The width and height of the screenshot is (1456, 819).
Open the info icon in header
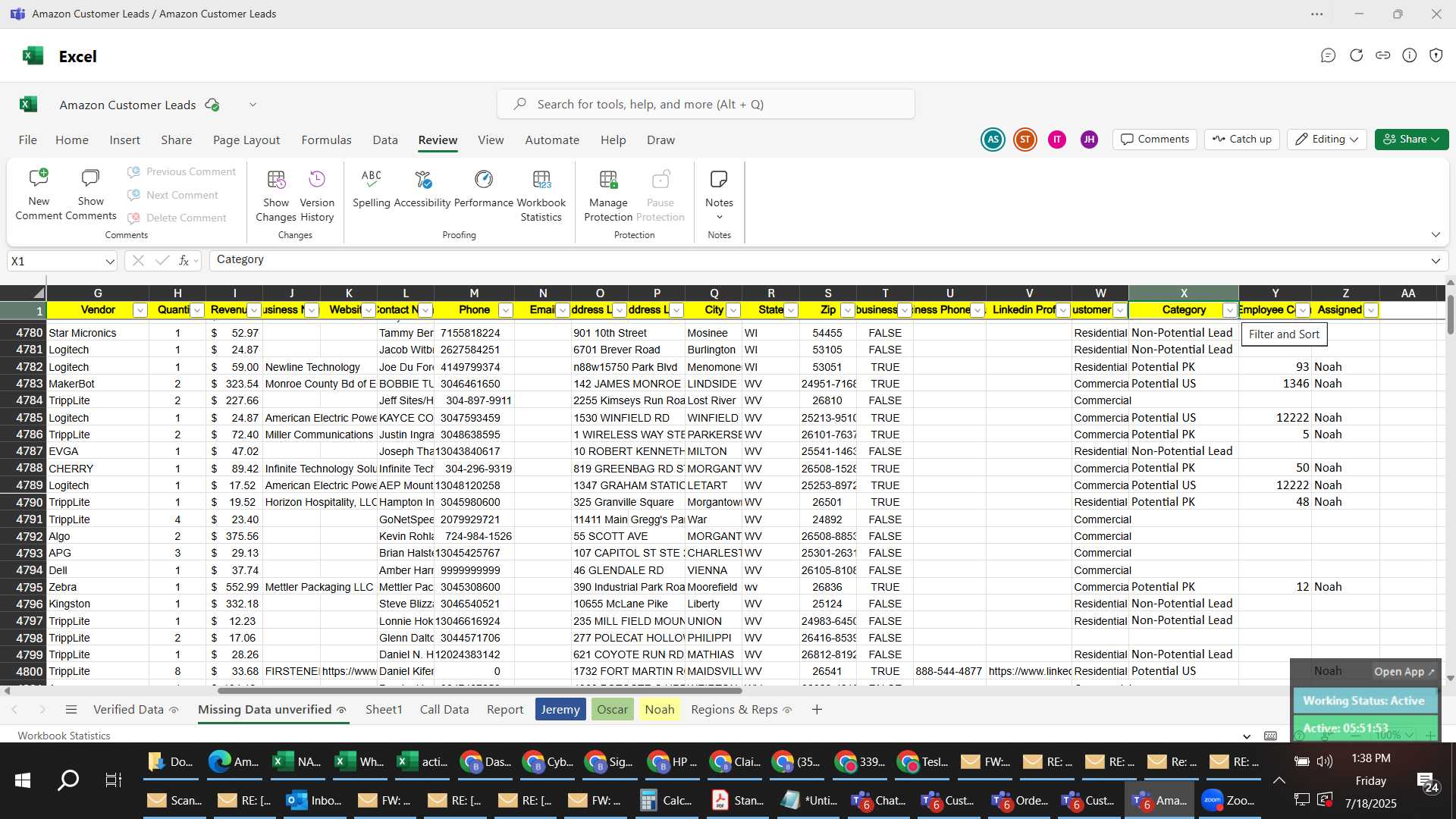[1410, 55]
